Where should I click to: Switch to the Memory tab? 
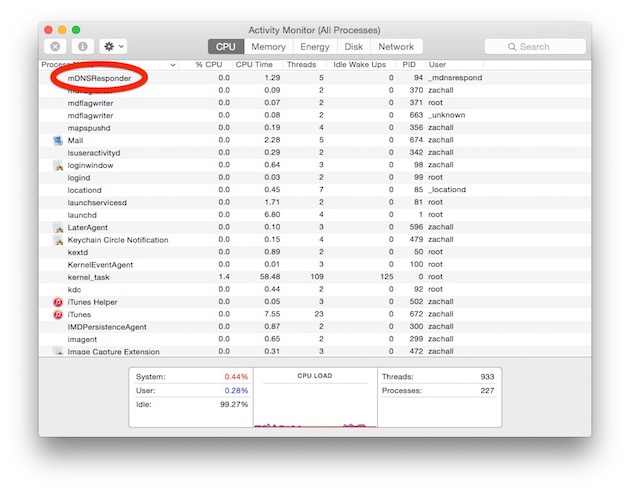pos(268,47)
